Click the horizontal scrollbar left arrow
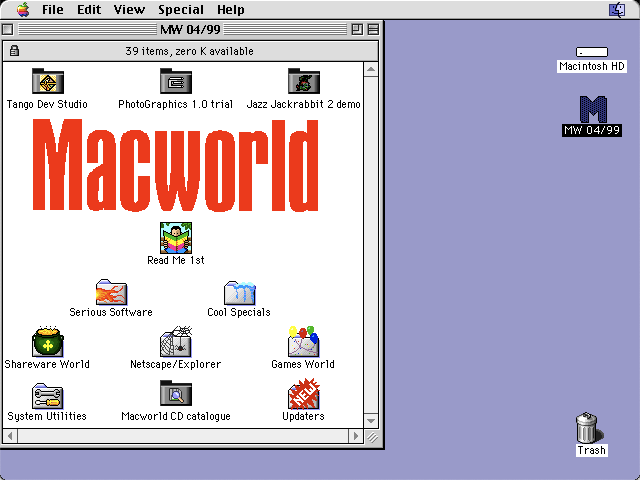Viewport: 640px width, 480px height. click(10, 436)
